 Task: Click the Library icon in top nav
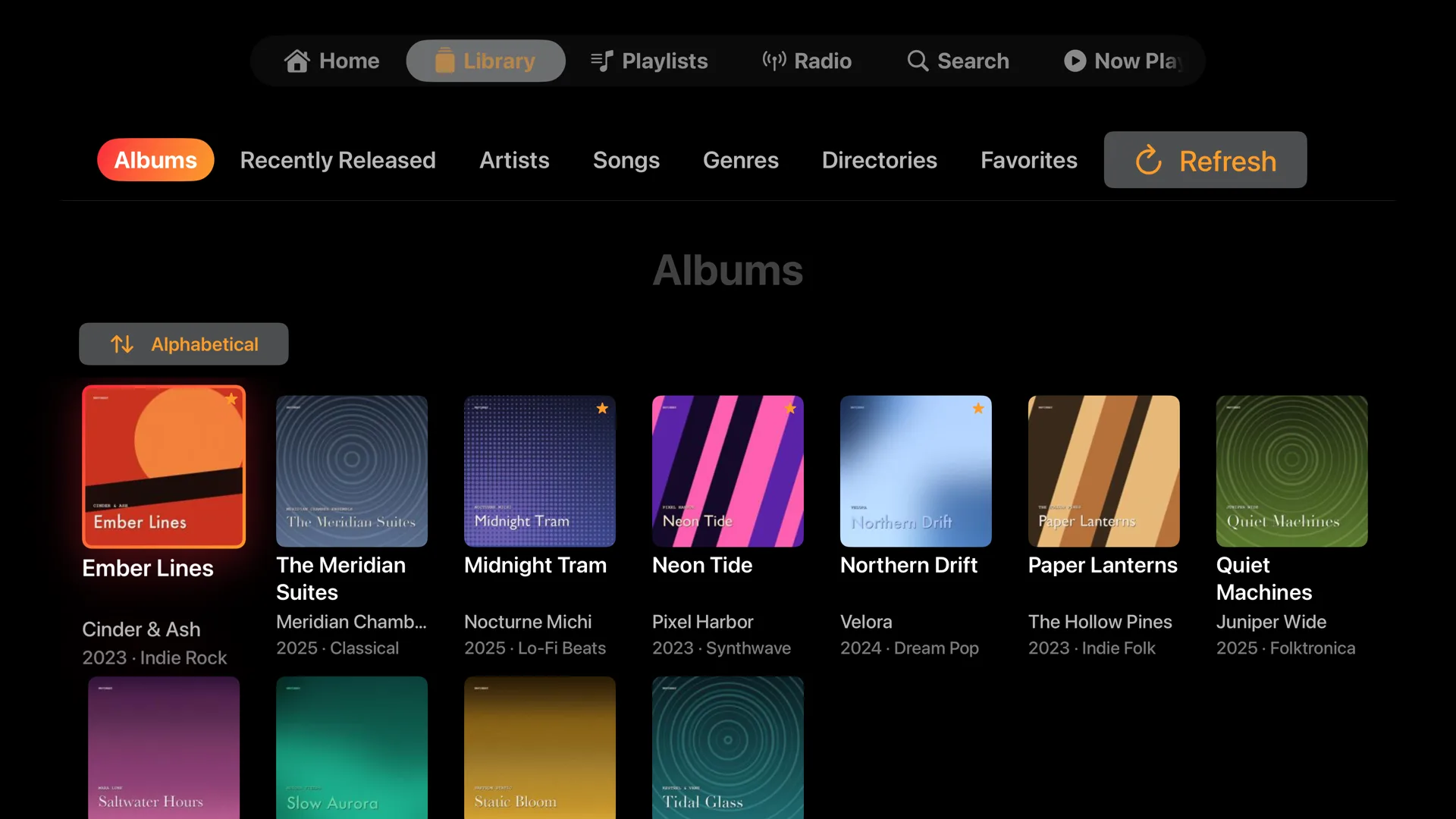click(444, 61)
